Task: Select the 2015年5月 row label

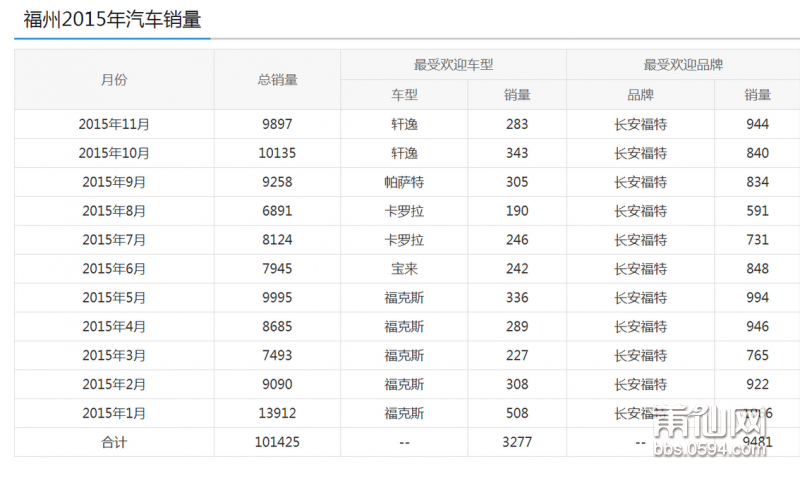Action: 114,298
